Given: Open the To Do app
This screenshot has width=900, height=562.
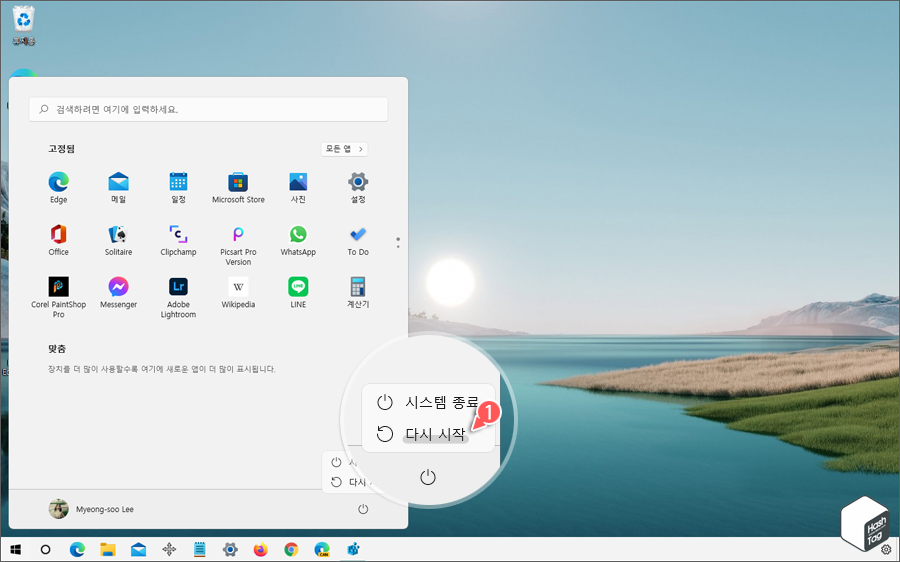Looking at the screenshot, I should 358,240.
